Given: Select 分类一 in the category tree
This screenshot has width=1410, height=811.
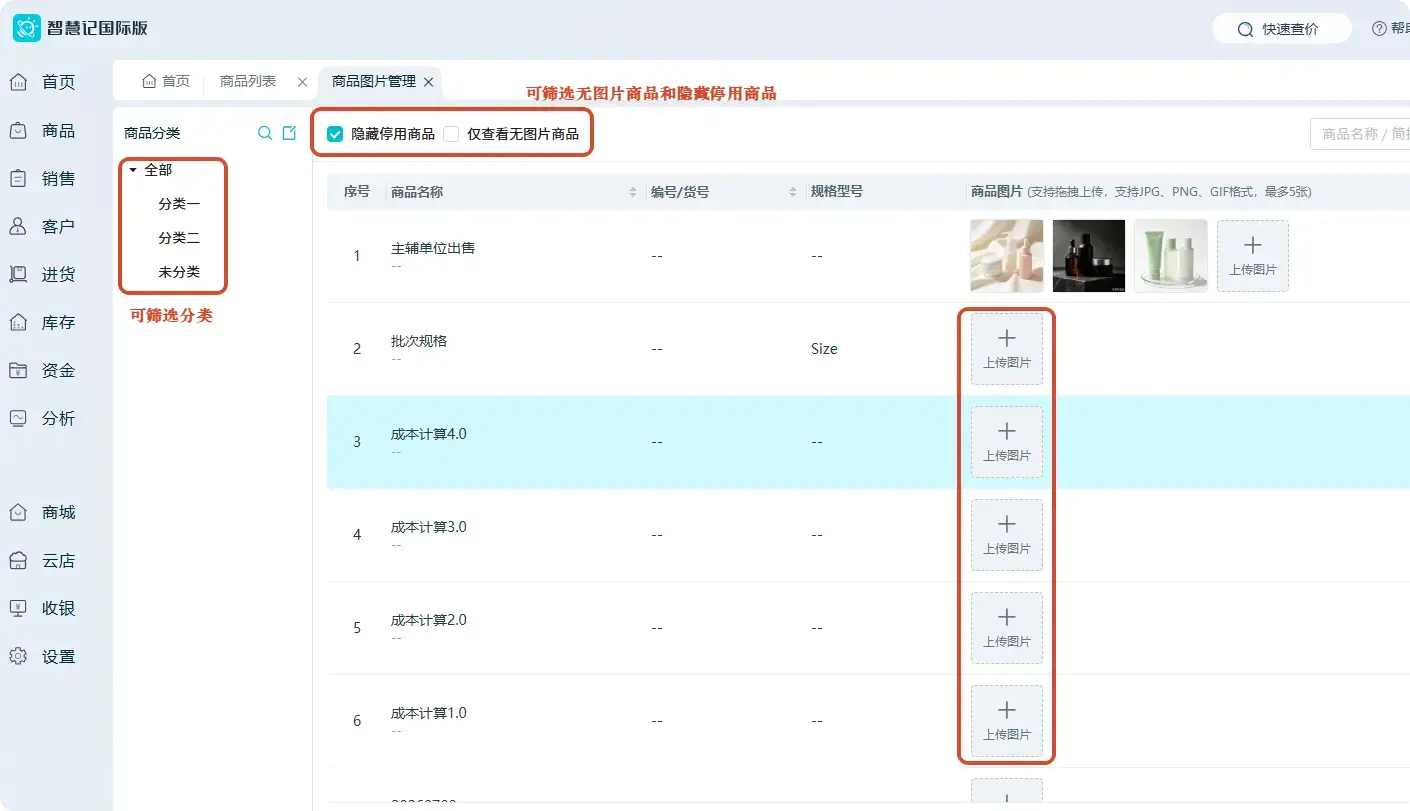Looking at the screenshot, I should [179, 204].
